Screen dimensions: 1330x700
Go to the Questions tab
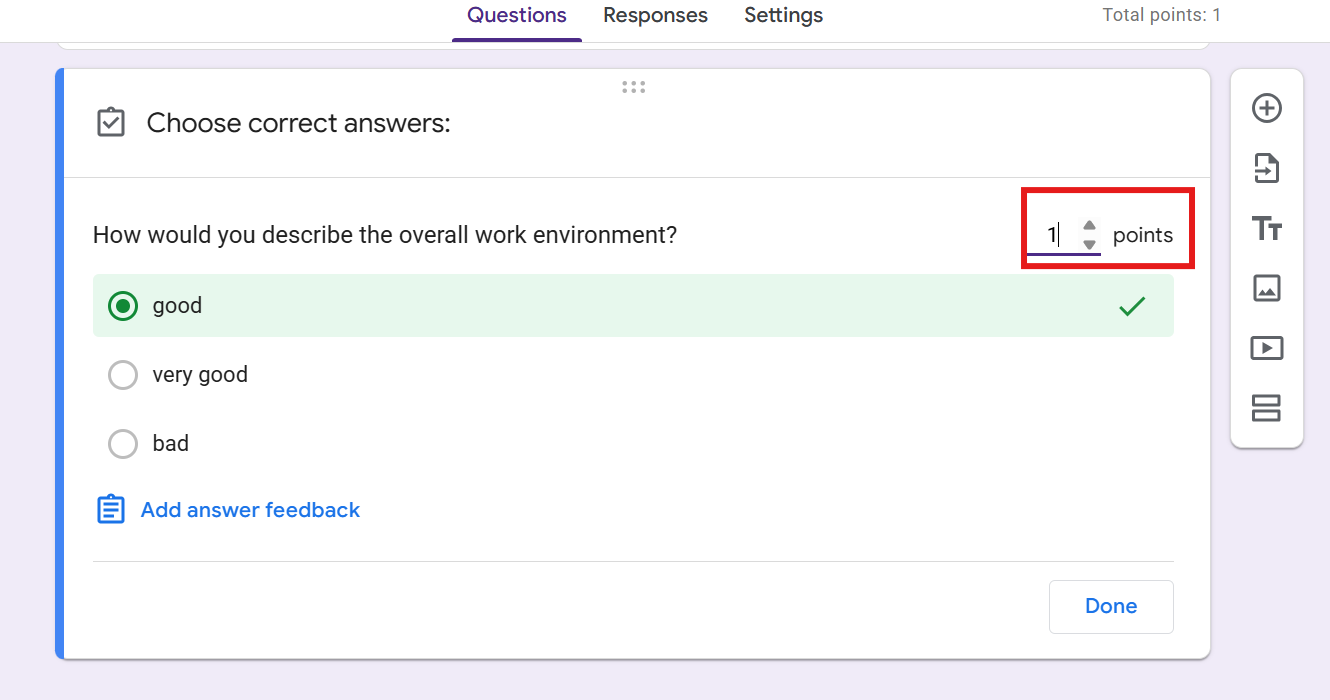coord(517,16)
